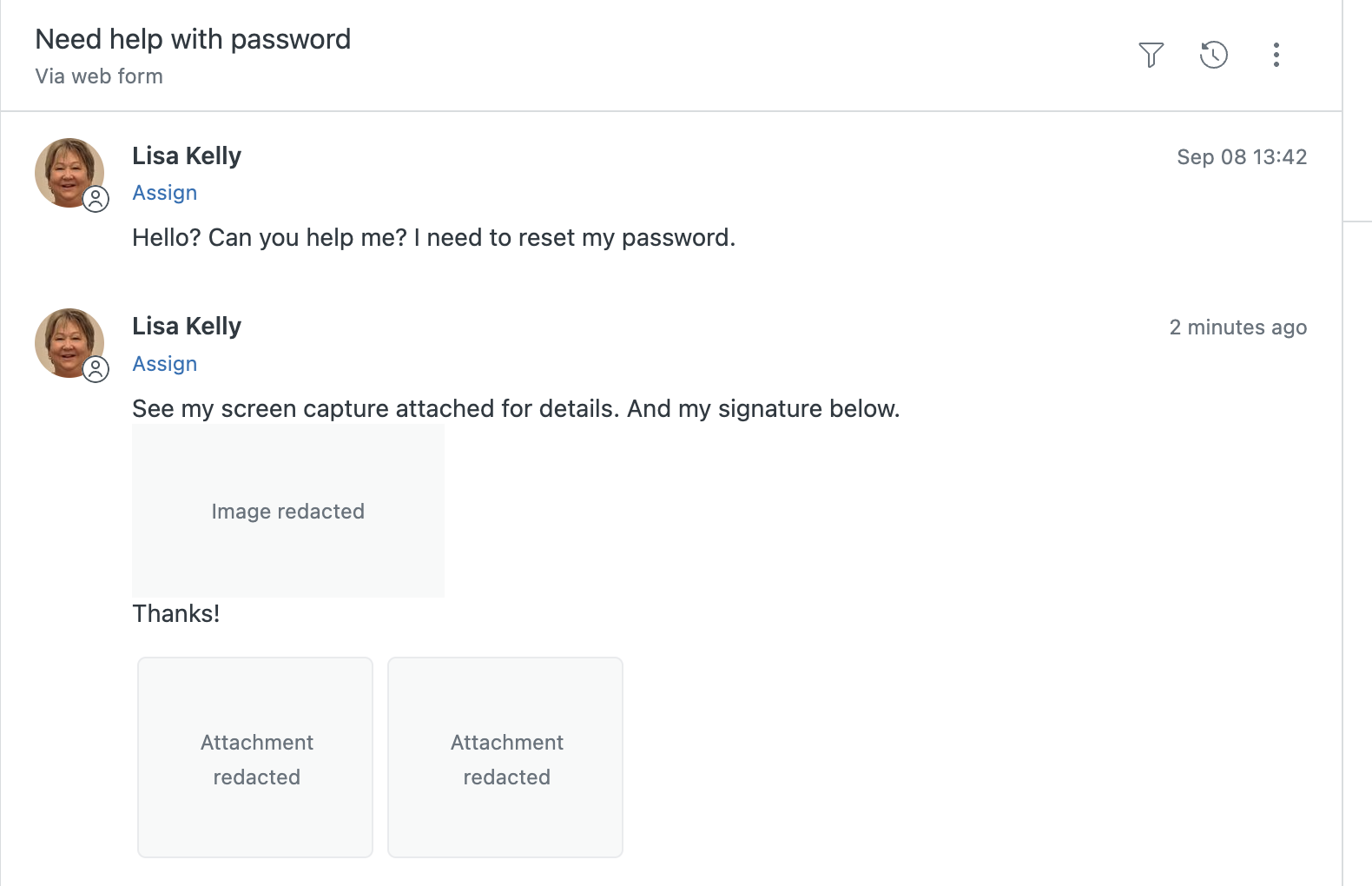Image resolution: width=1372 pixels, height=886 pixels.
Task: Click the 'Need help with password' ticket title
Action: tap(193, 39)
